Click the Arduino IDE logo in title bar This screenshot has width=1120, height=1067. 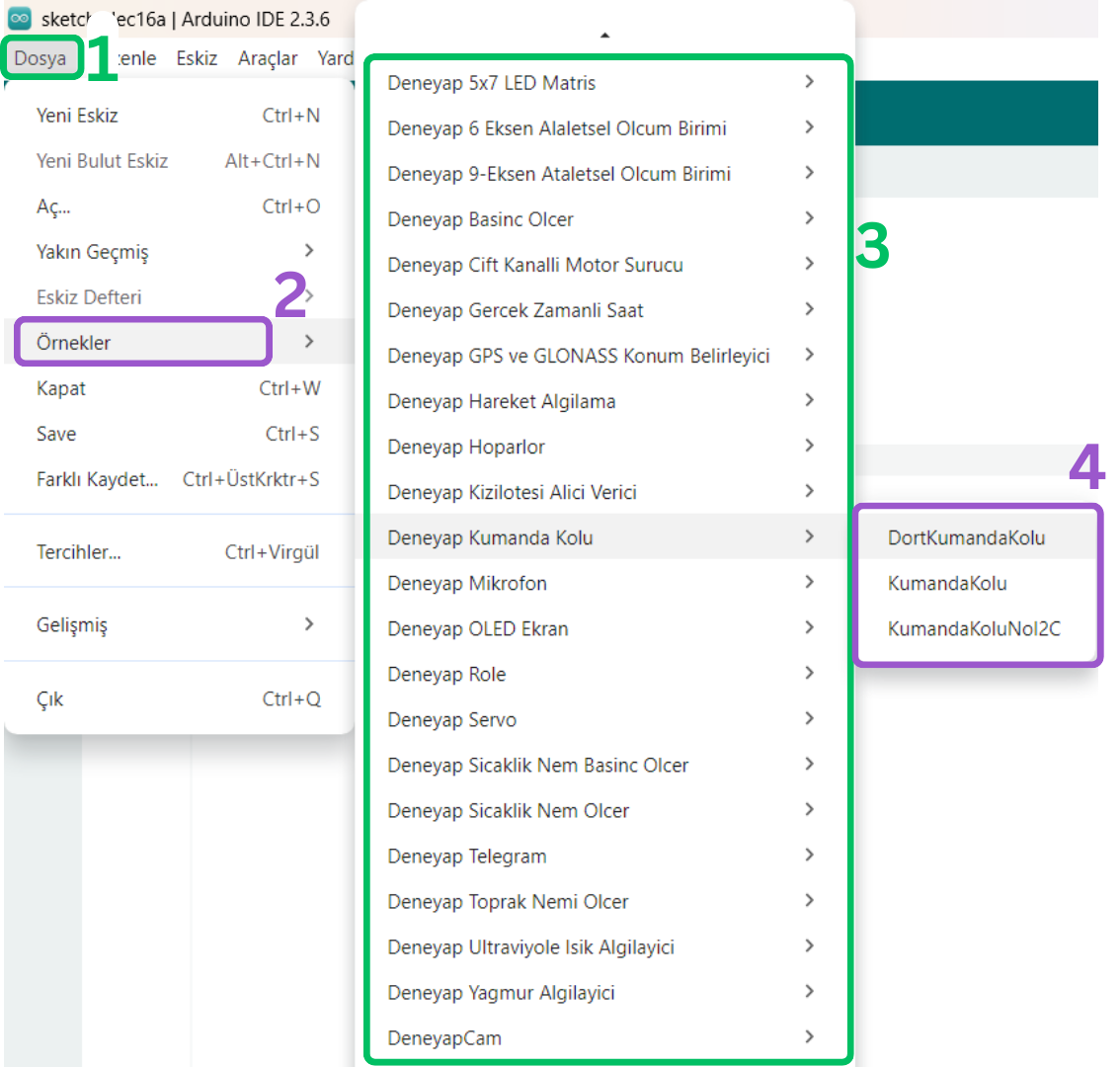tap(20, 19)
